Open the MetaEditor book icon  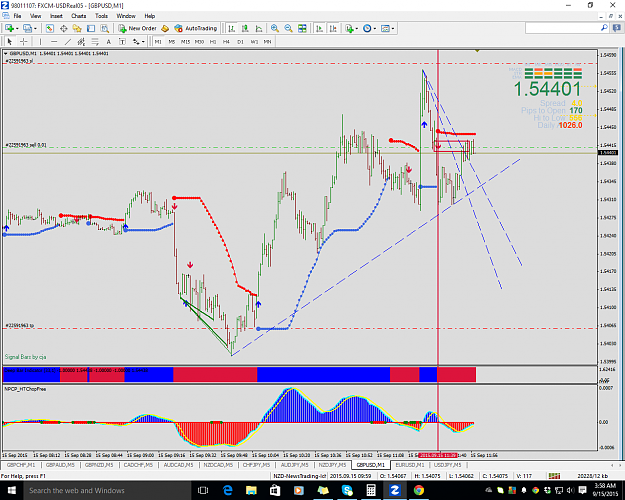165,28
